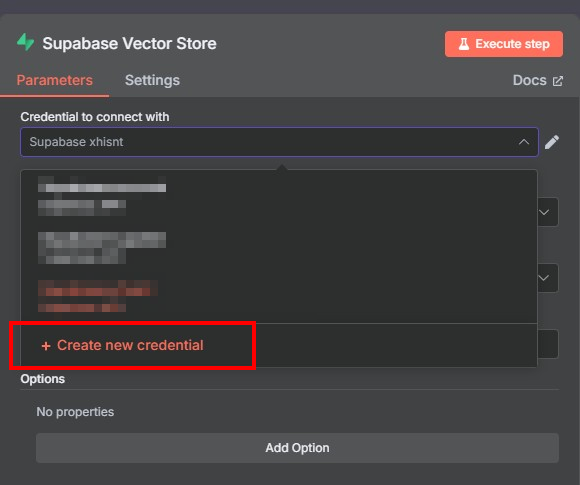Run the node with Execute step
The image size is (580, 485).
(504, 44)
